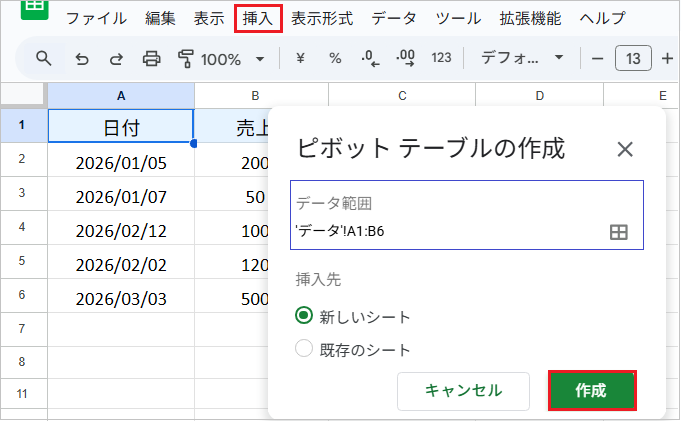Print the spreadsheet

(151, 59)
